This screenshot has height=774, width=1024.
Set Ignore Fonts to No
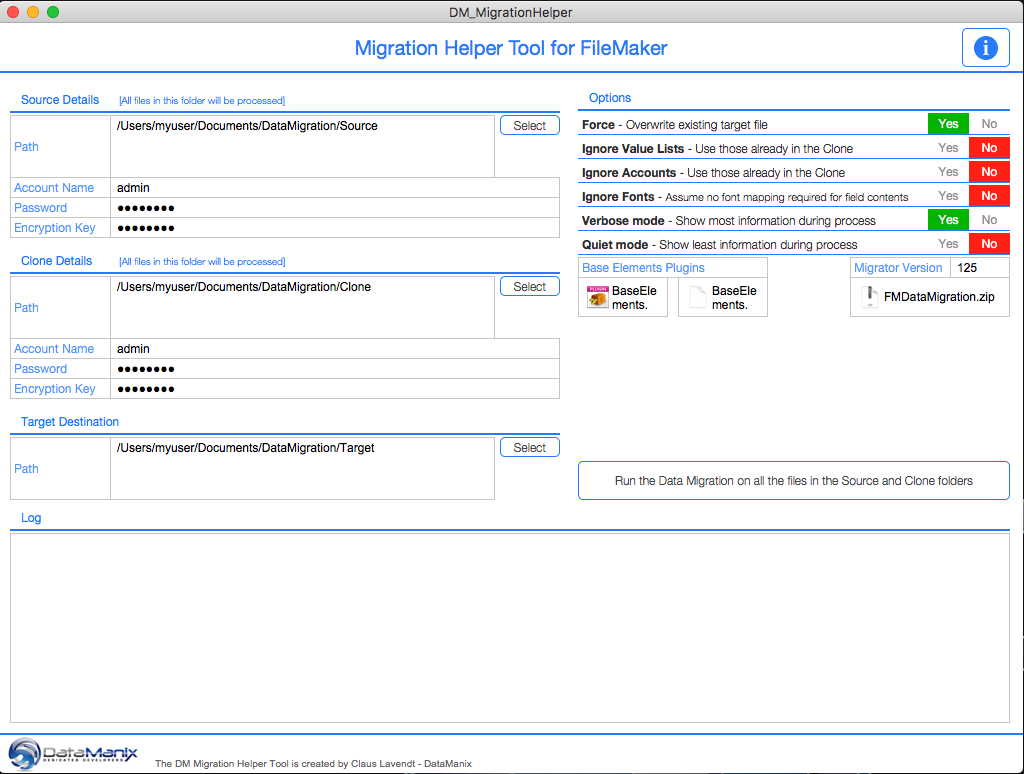[x=989, y=196]
